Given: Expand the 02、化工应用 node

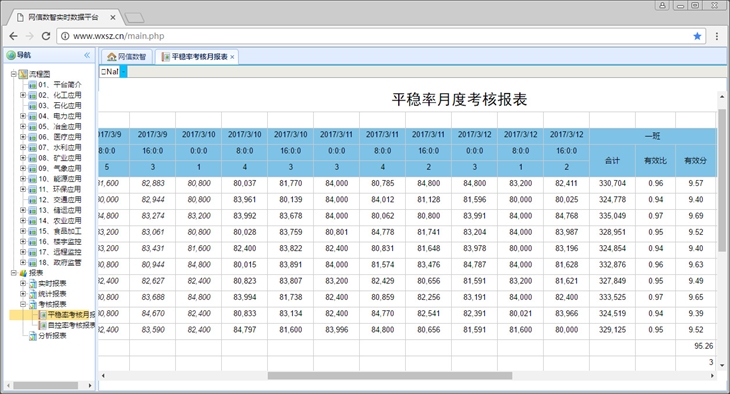Looking at the screenshot, I should click(x=23, y=95).
